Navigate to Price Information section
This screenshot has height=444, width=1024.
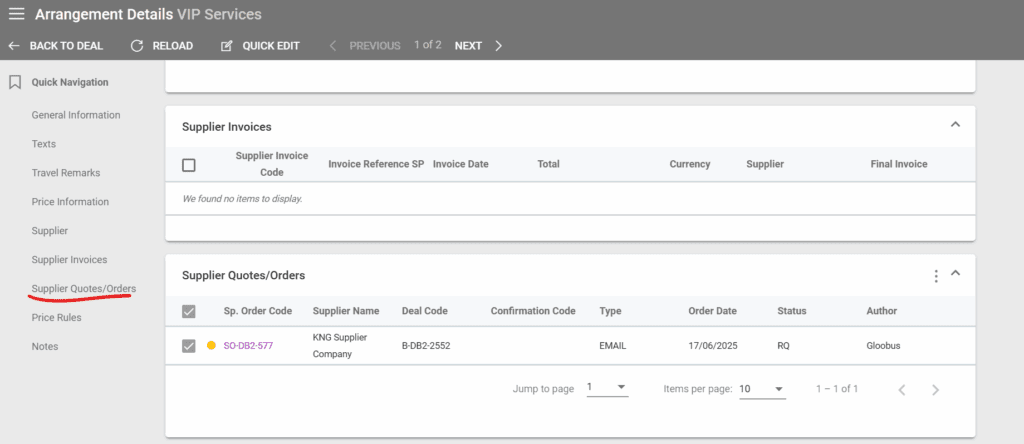(70, 202)
